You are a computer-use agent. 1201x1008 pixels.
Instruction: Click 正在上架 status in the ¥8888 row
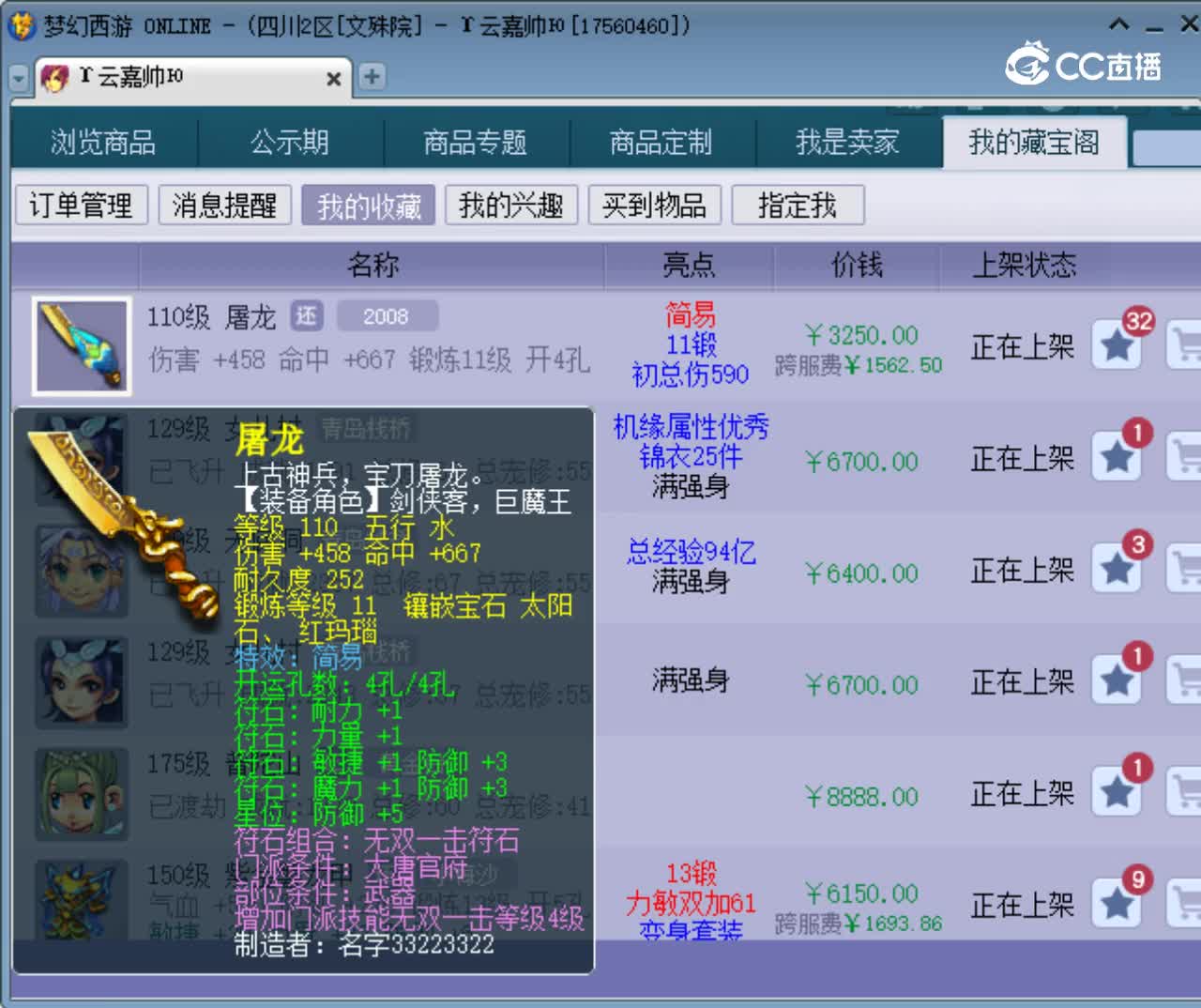[1023, 794]
